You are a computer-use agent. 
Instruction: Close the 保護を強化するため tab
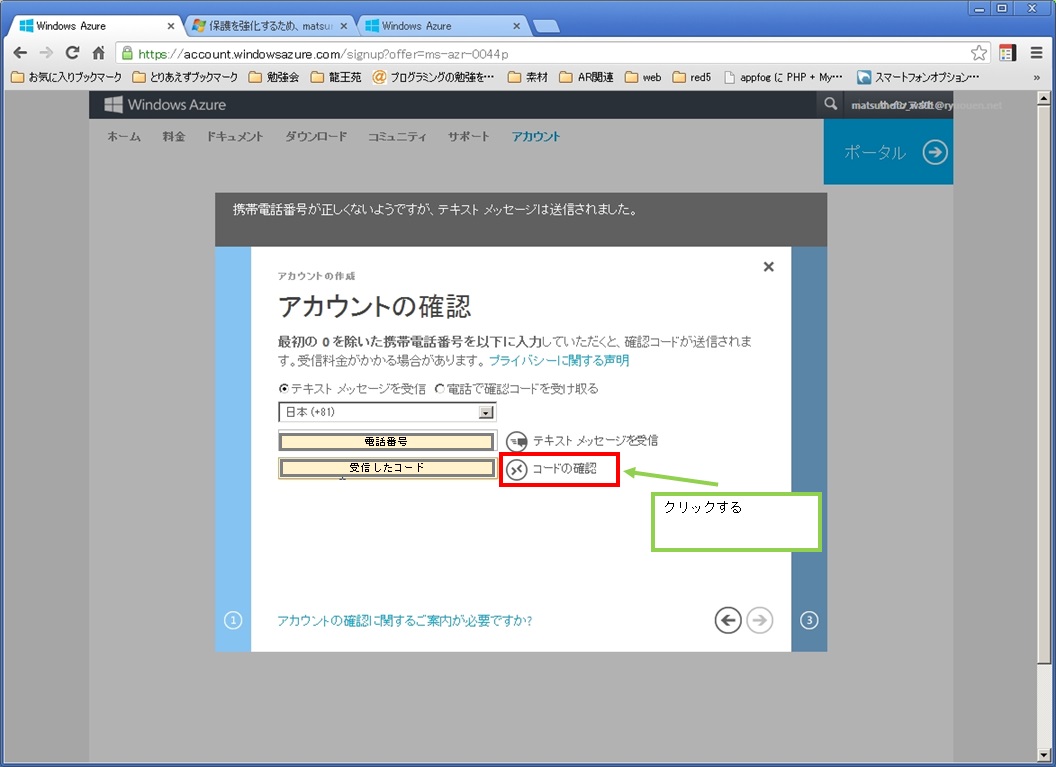[343, 26]
